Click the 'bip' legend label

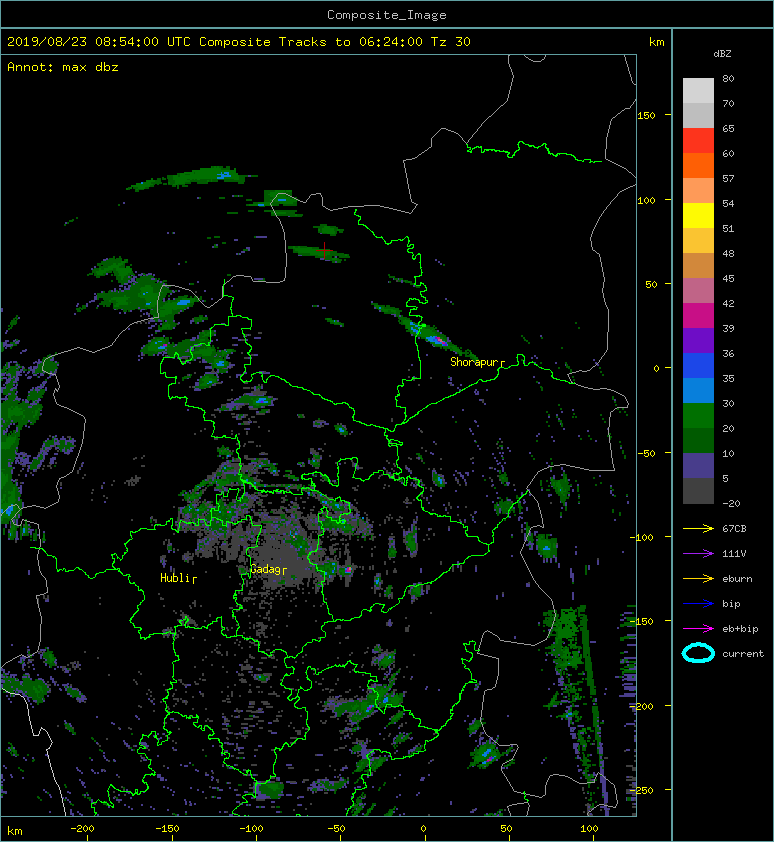[x=731, y=604]
